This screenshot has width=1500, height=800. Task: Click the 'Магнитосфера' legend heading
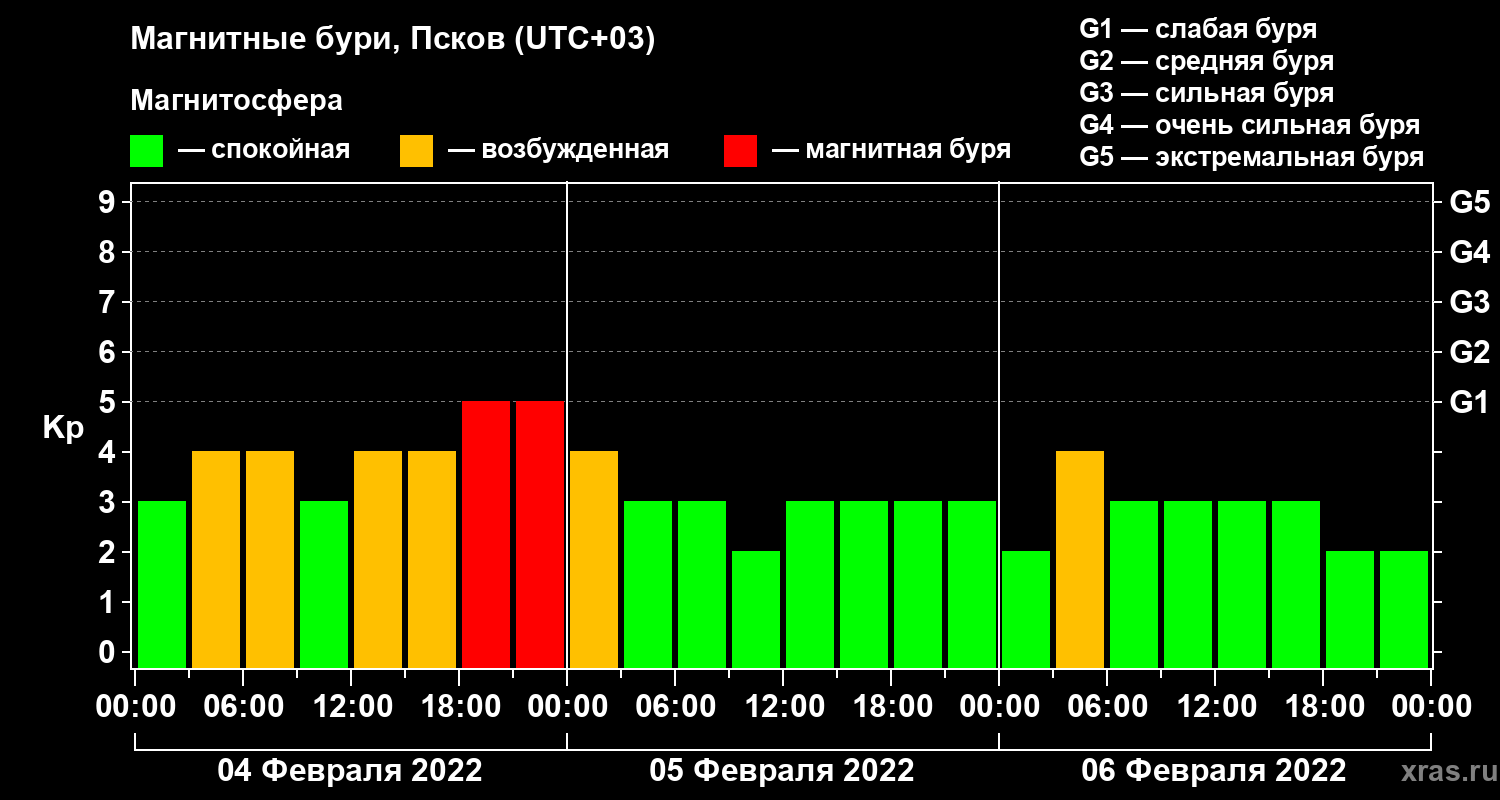[236, 101]
